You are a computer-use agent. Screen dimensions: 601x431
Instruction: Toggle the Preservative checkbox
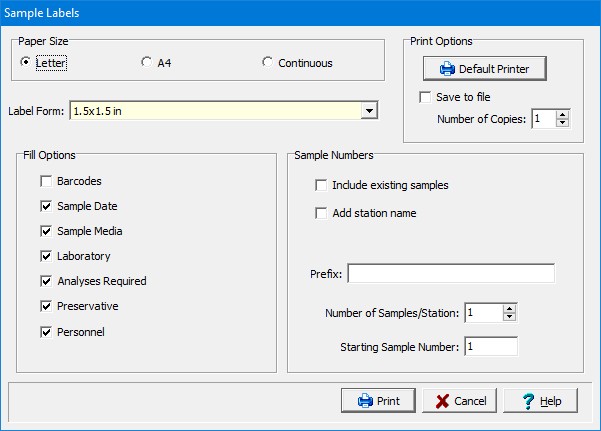46,306
